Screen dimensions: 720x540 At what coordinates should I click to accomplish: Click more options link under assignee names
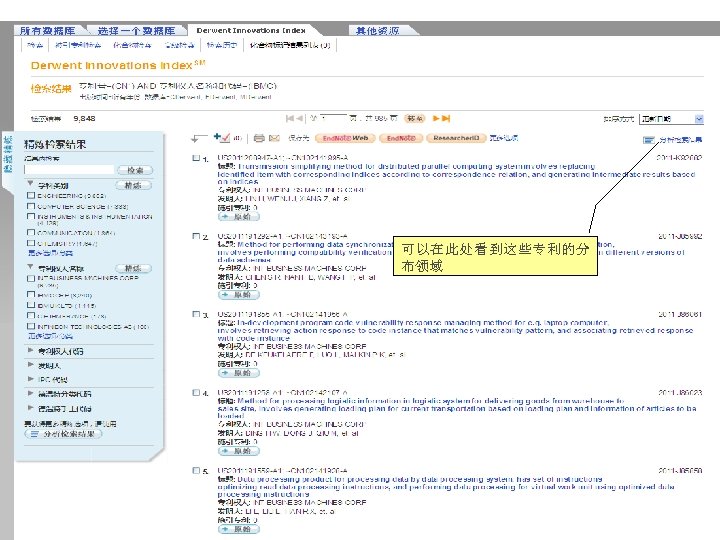(x=50, y=336)
